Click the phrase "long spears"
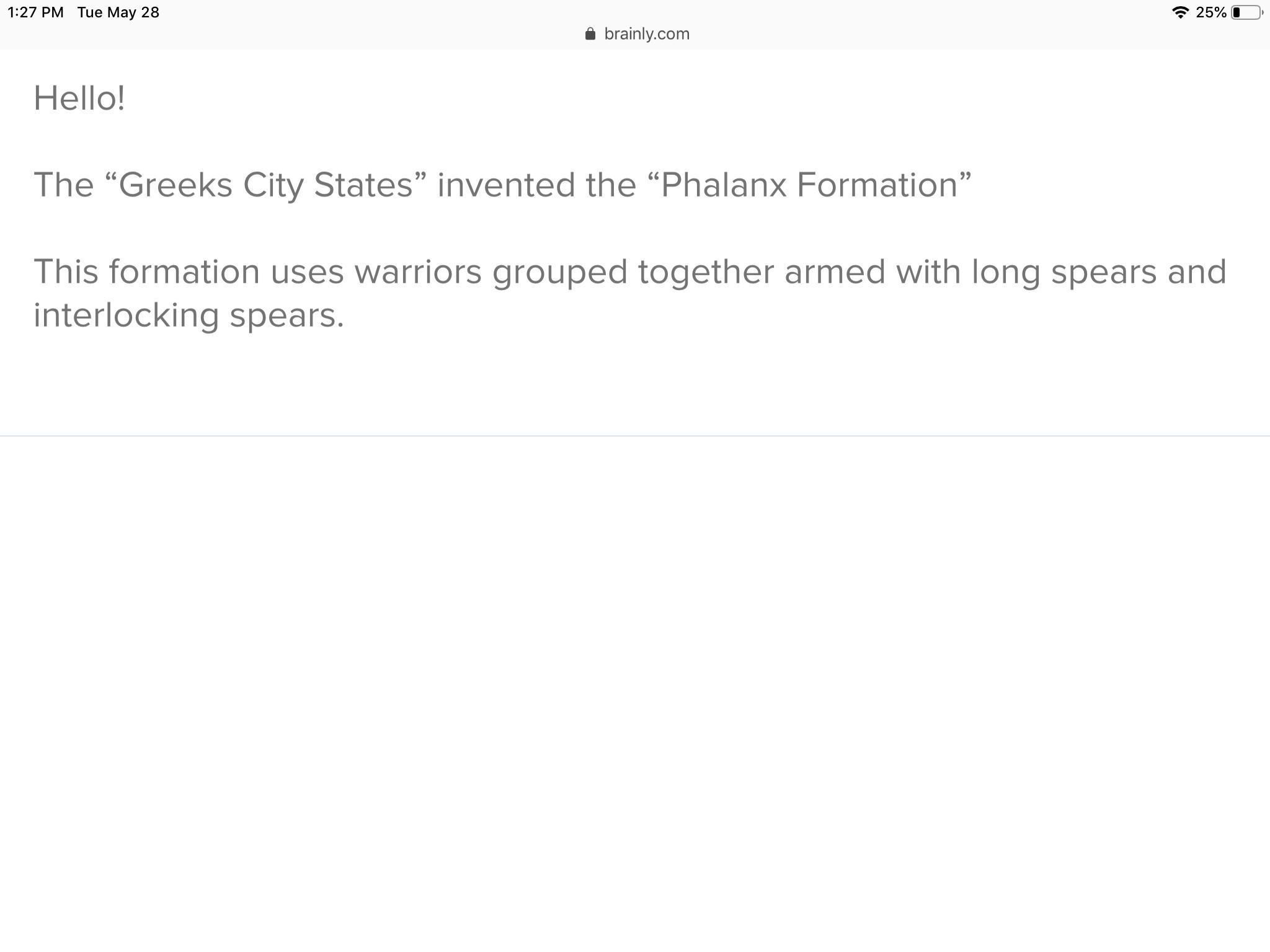This screenshot has width=1270, height=952. tap(1064, 272)
